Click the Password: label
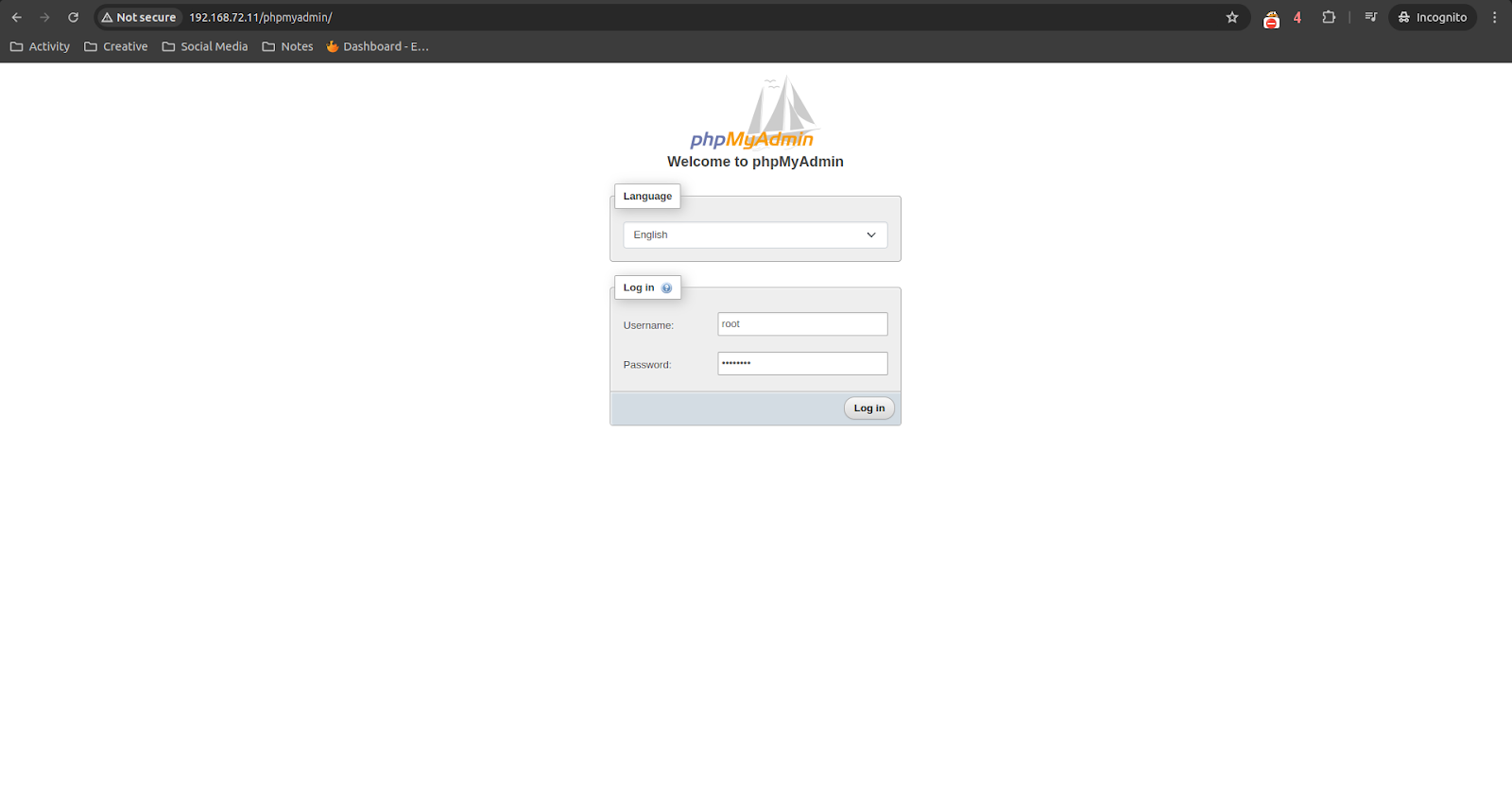Screen dimensions: 1512x798 [647, 365]
